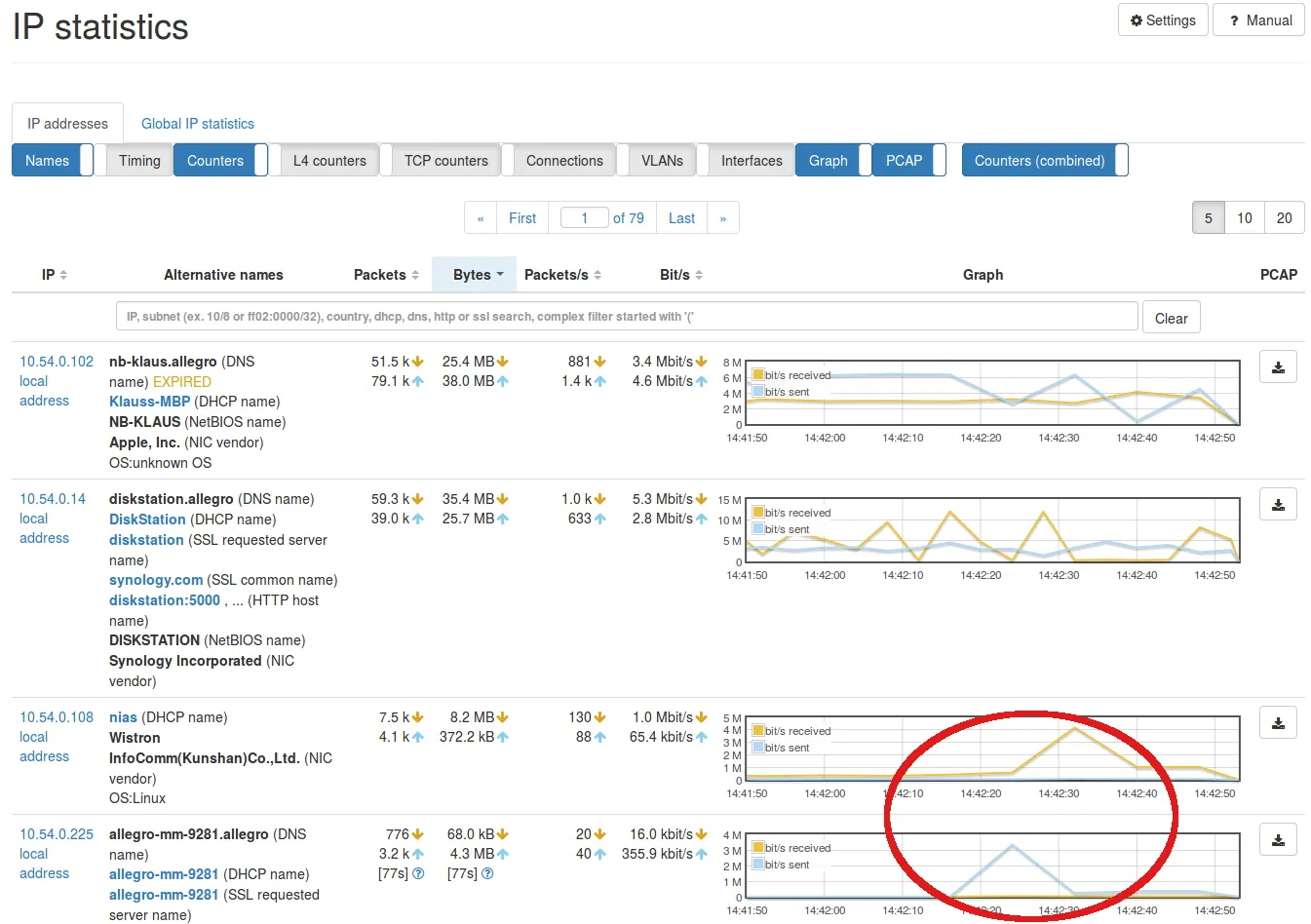
Task: Download PCAP for 10.54.0.102
Action: [x=1278, y=367]
